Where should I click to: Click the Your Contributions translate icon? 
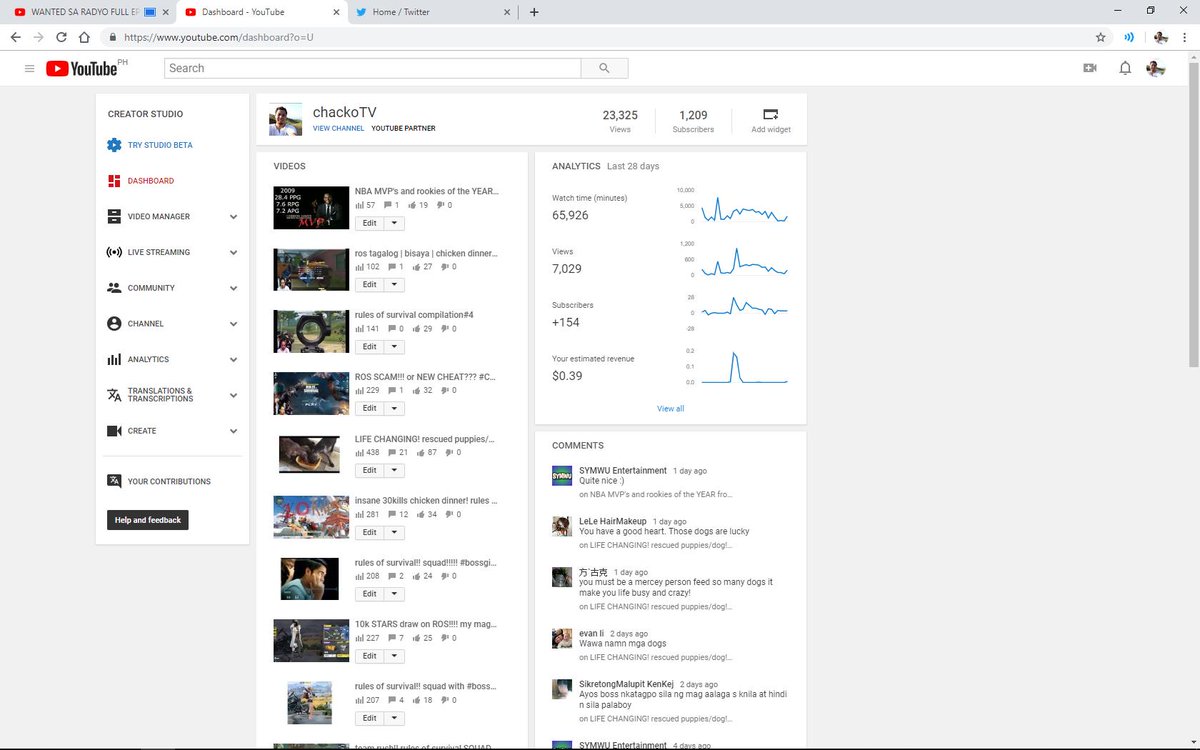tap(114, 481)
